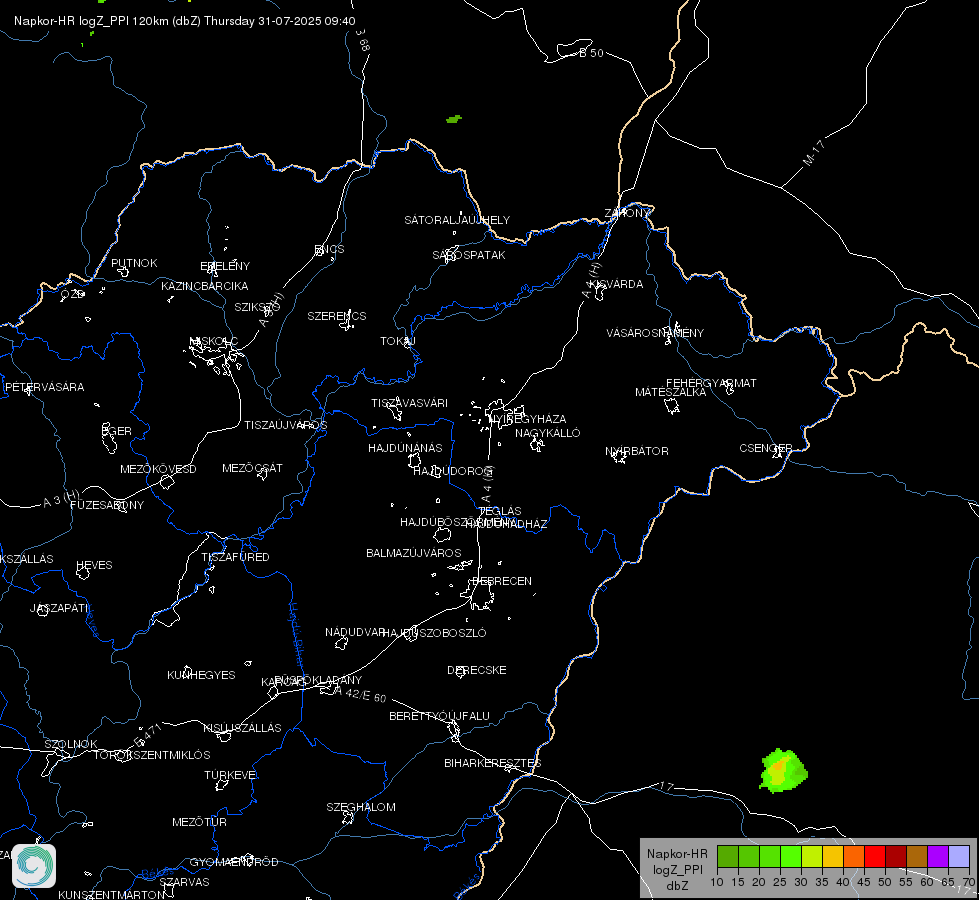Select the yellow-green 30-35 dBZ legend swatch
The width and height of the screenshot is (979, 900).
coord(812,856)
